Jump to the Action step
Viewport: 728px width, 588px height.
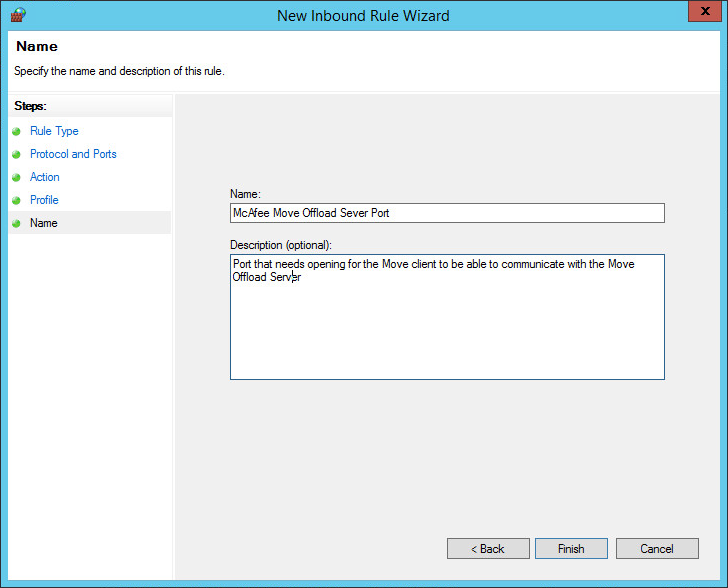click(x=45, y=177)
